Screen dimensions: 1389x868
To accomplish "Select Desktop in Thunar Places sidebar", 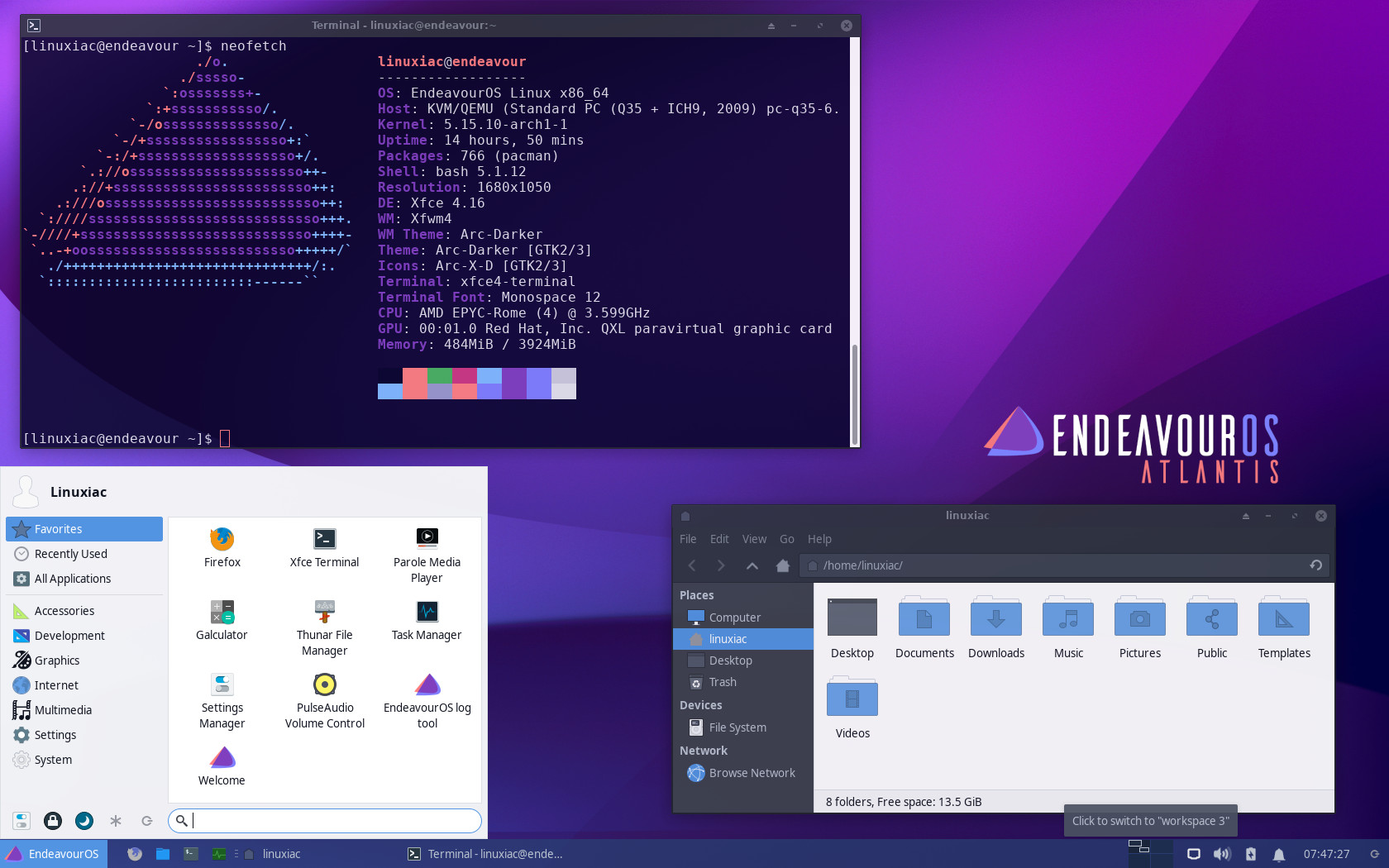I will [743, 661].
